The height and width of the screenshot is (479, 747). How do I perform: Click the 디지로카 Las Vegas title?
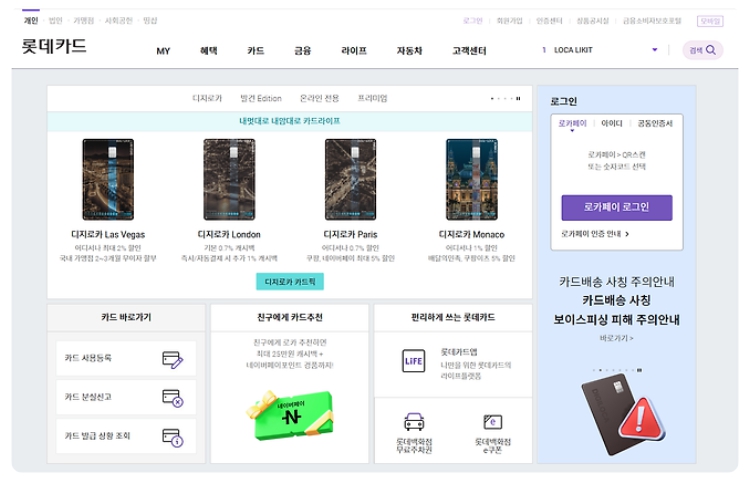(108, 234)
